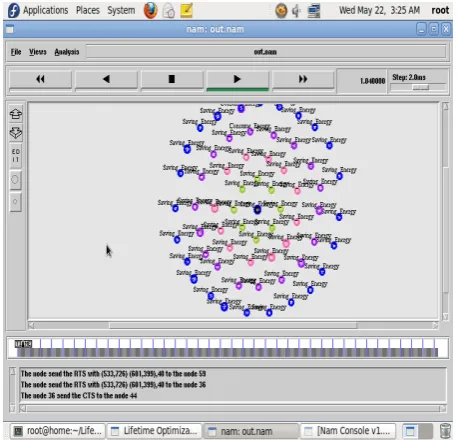Click the window menu icon in titlebar

10,30
